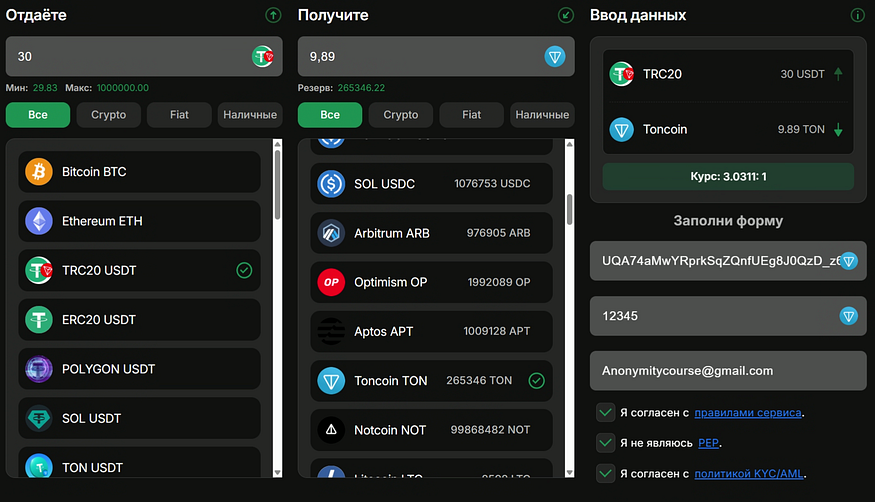Image resolution: width=875 pixels, height=502 pixels.
Task: Click the 'Курс: 3.0311: 1' rate bar
Action: point(728,176)
